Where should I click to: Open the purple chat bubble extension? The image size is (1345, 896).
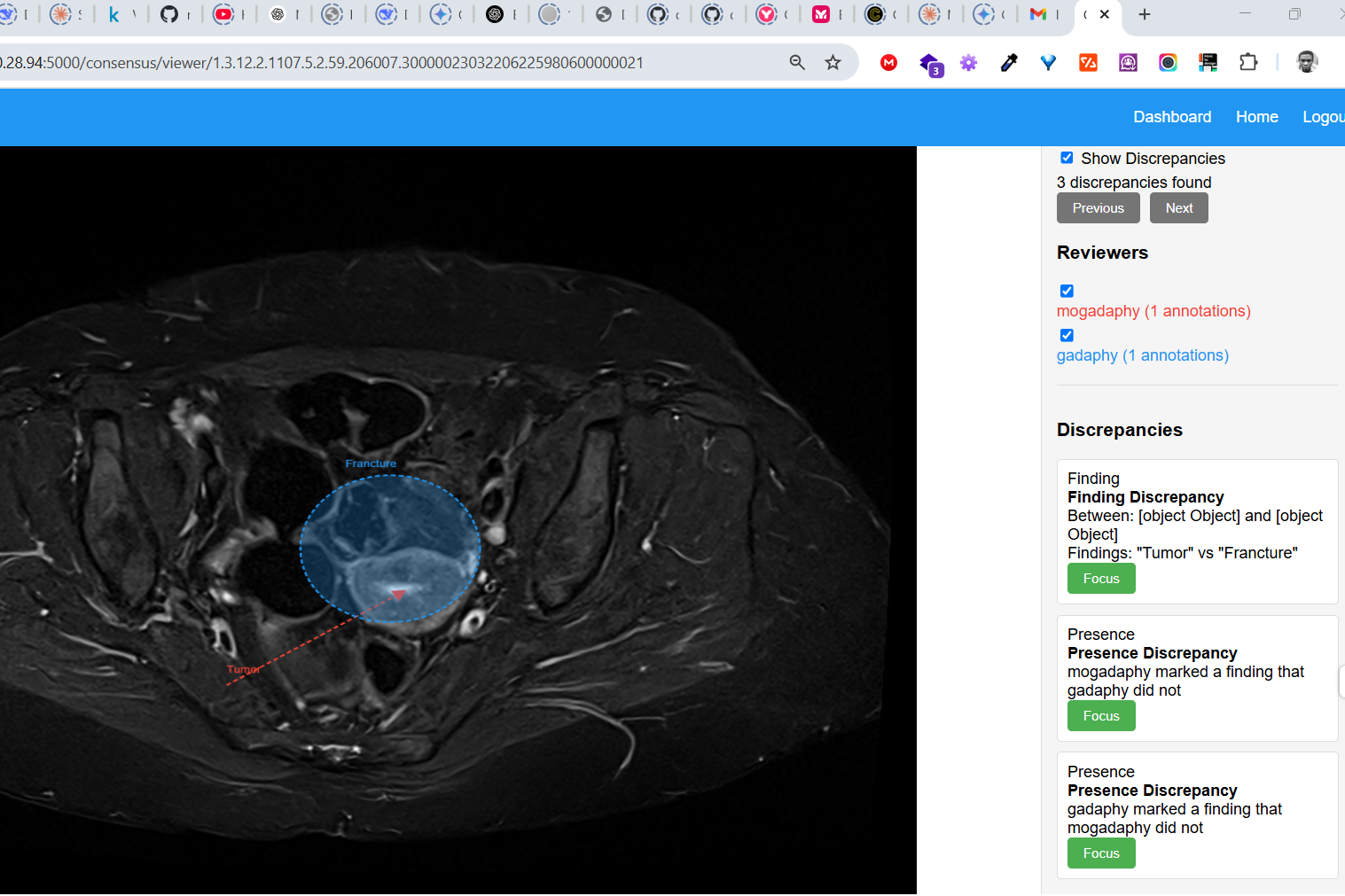[x=1129, y=63]
